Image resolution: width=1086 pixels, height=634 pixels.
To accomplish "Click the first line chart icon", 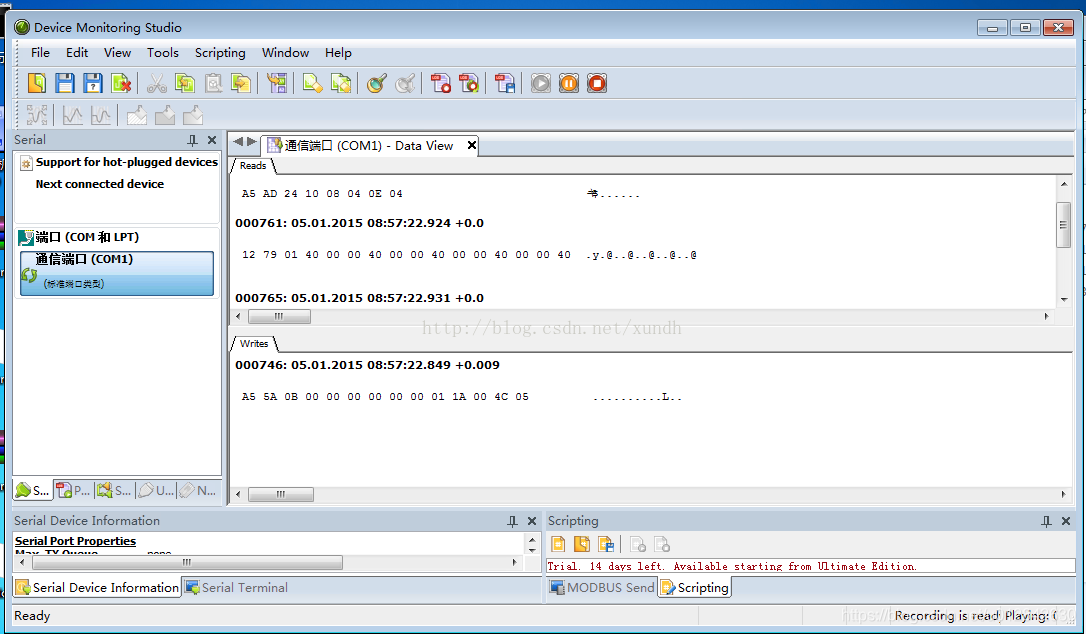I will coord(72,115).
